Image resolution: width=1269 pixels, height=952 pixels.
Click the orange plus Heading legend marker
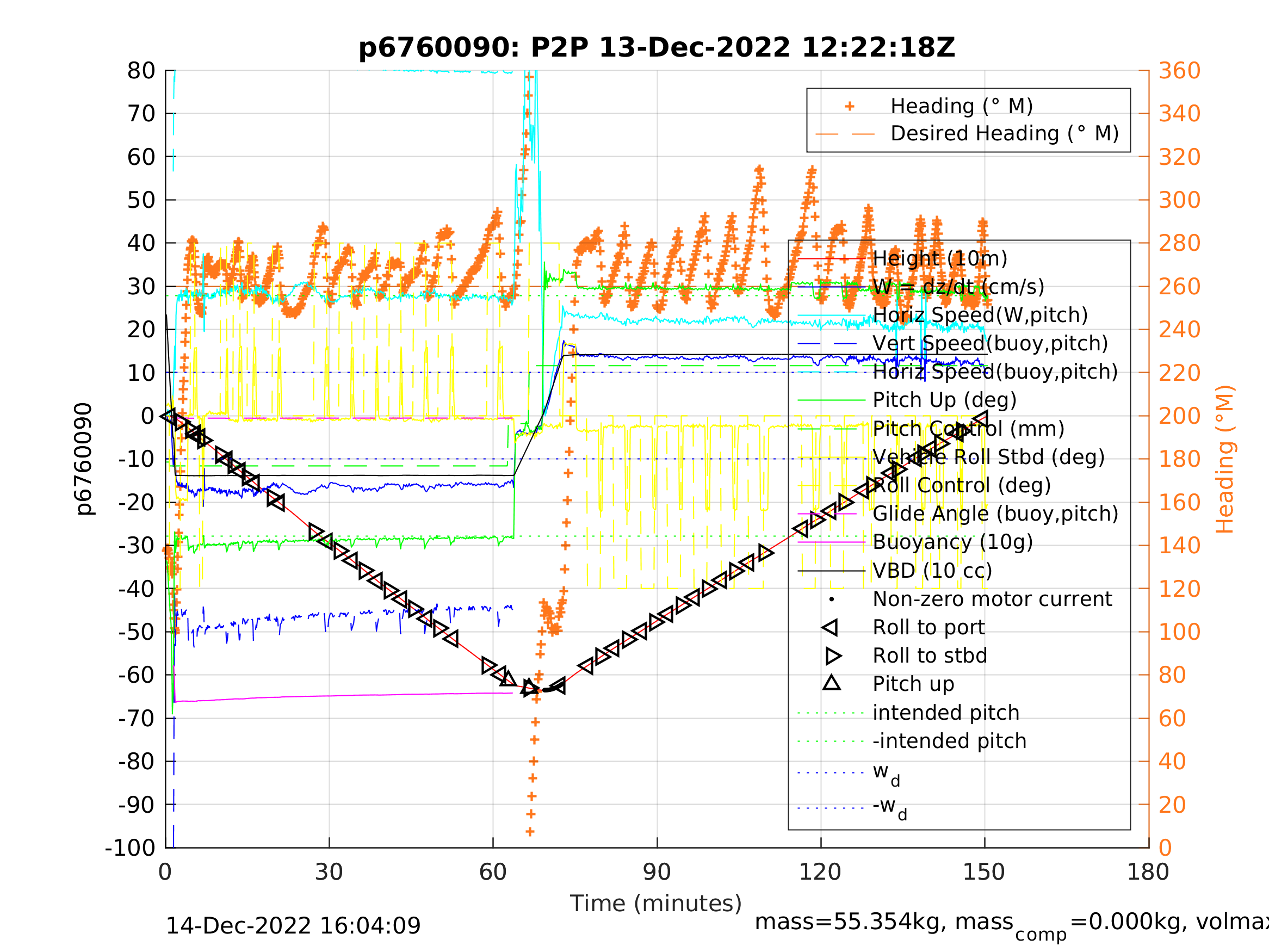[x=850, y=106]
